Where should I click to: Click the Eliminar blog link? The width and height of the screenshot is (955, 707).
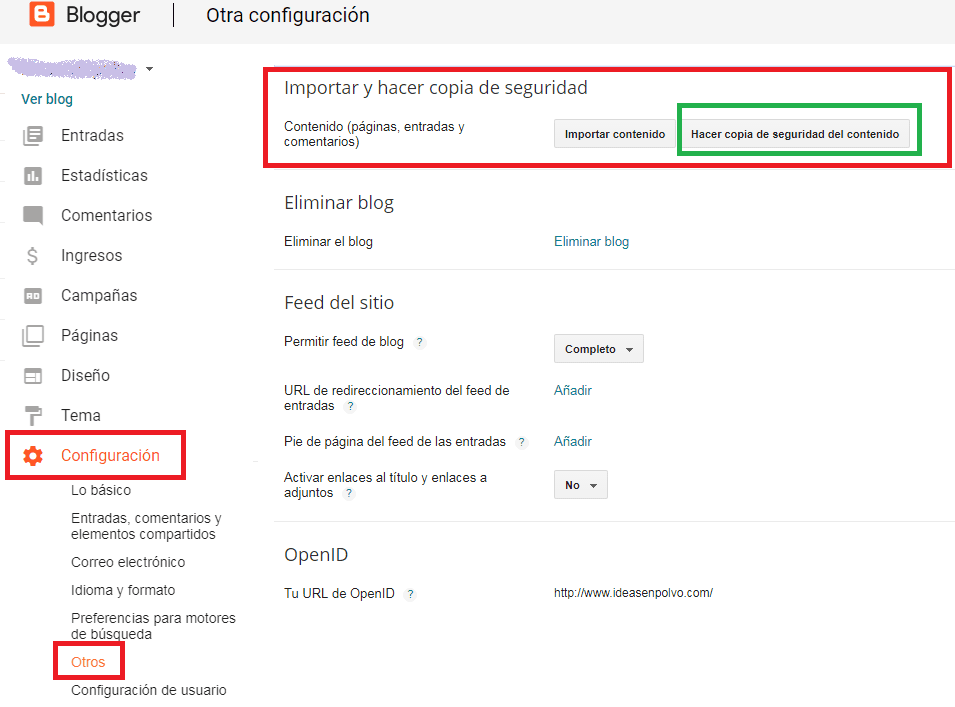[591, 242]
